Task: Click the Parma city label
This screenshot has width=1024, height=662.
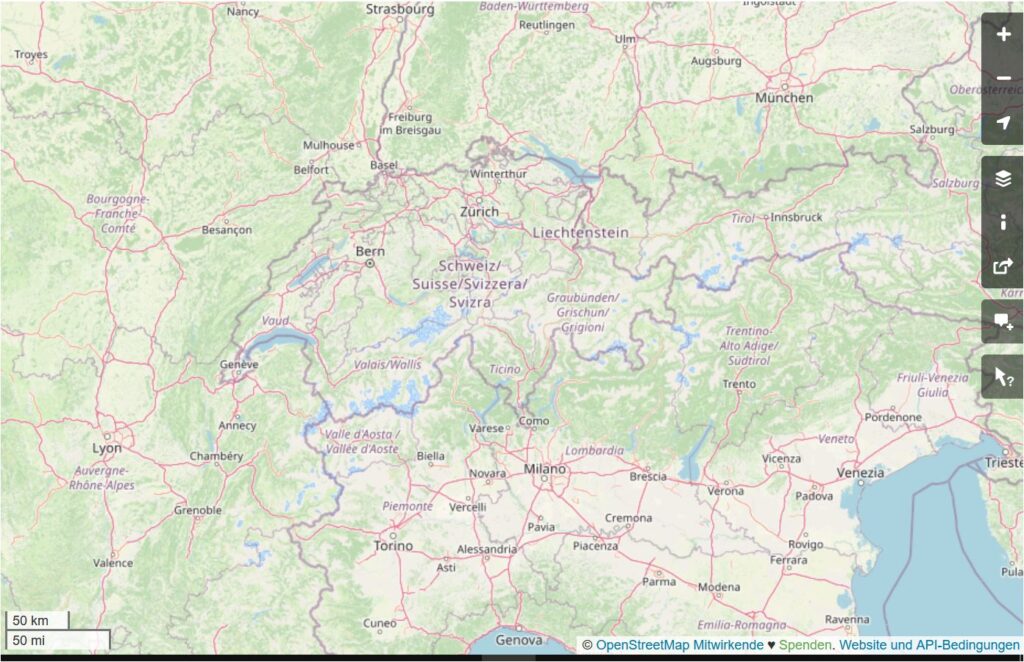Action: click(x=659, y=581)
